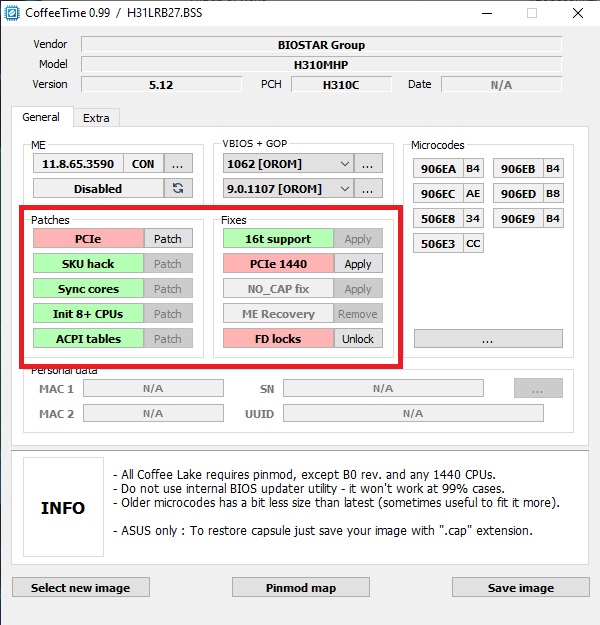This screenshot has width=600, height=625.
Task: Click the B8 revision box beside 906ED
Action: (x=553, y=194)
